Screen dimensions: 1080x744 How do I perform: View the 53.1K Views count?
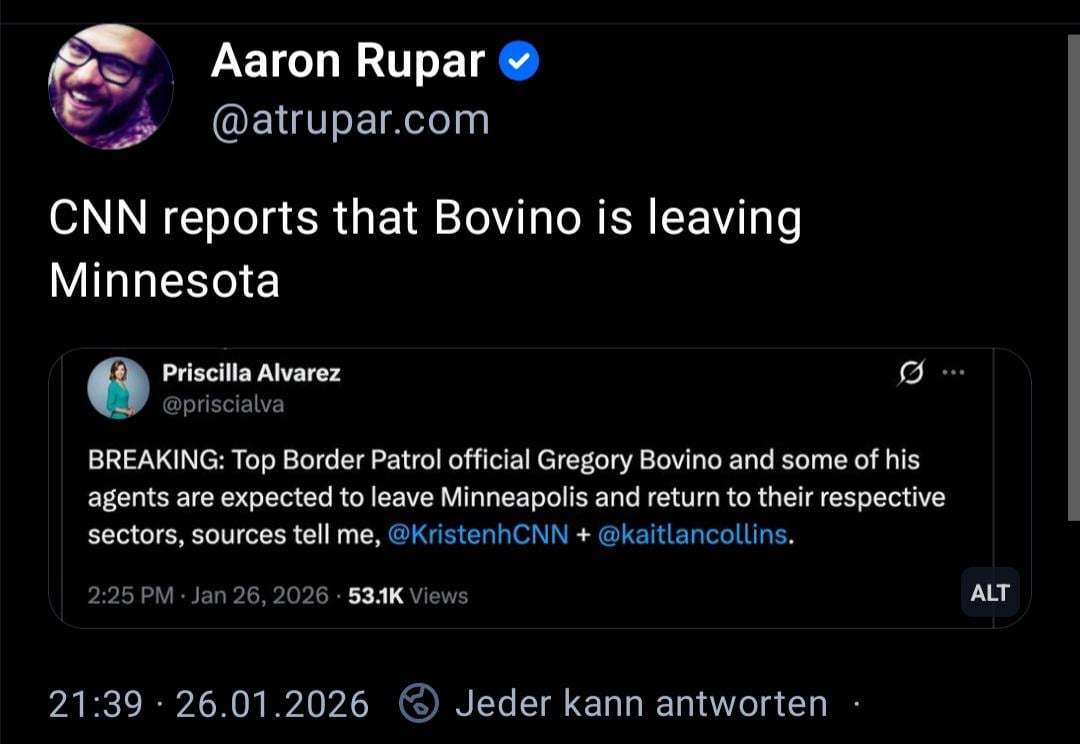point(407,595)
